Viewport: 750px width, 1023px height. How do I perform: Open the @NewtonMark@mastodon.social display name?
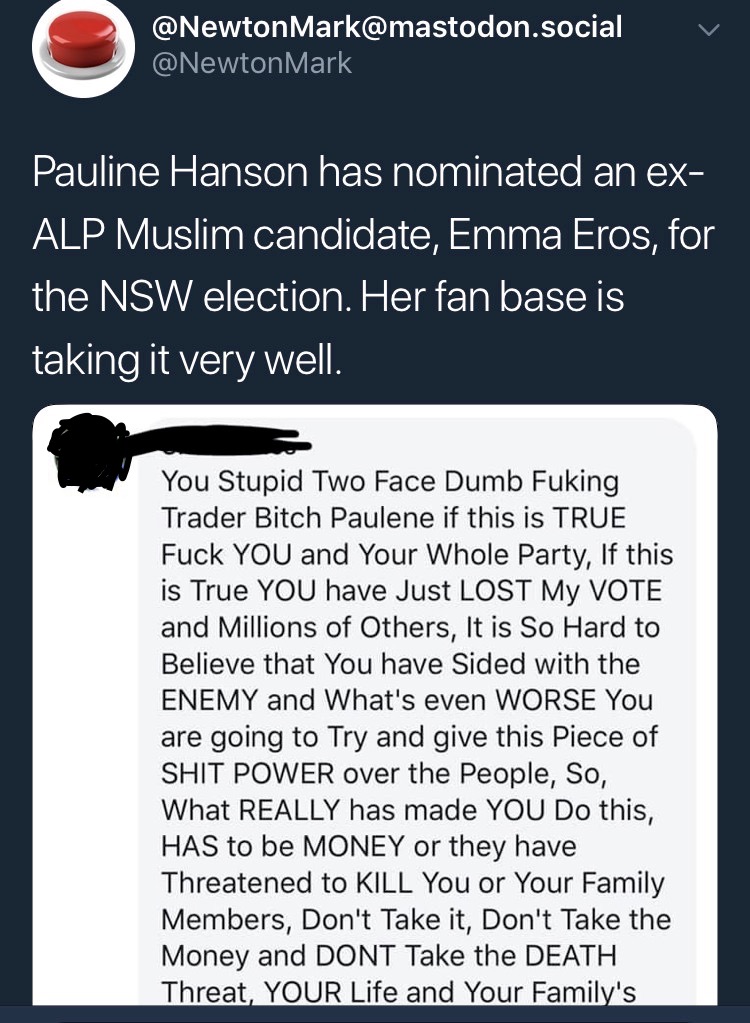(x=387, y=27)
